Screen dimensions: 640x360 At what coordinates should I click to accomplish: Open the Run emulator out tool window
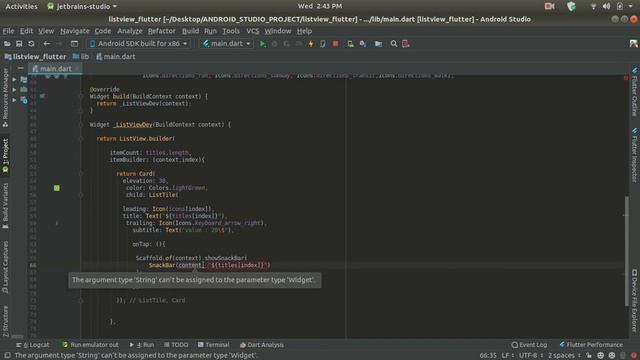(90, 345)
